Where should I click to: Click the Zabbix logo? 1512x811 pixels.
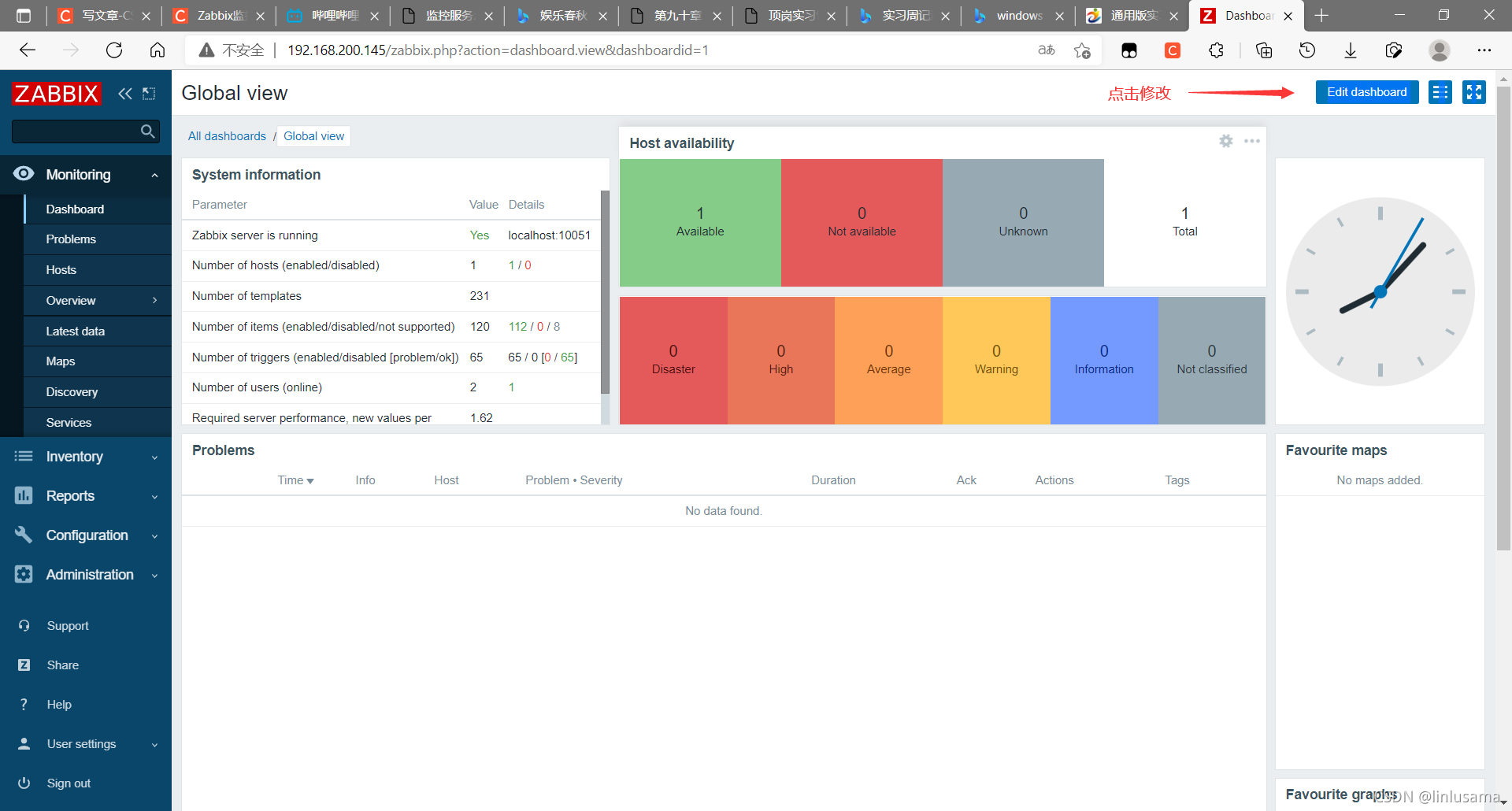tap(57, 94)
